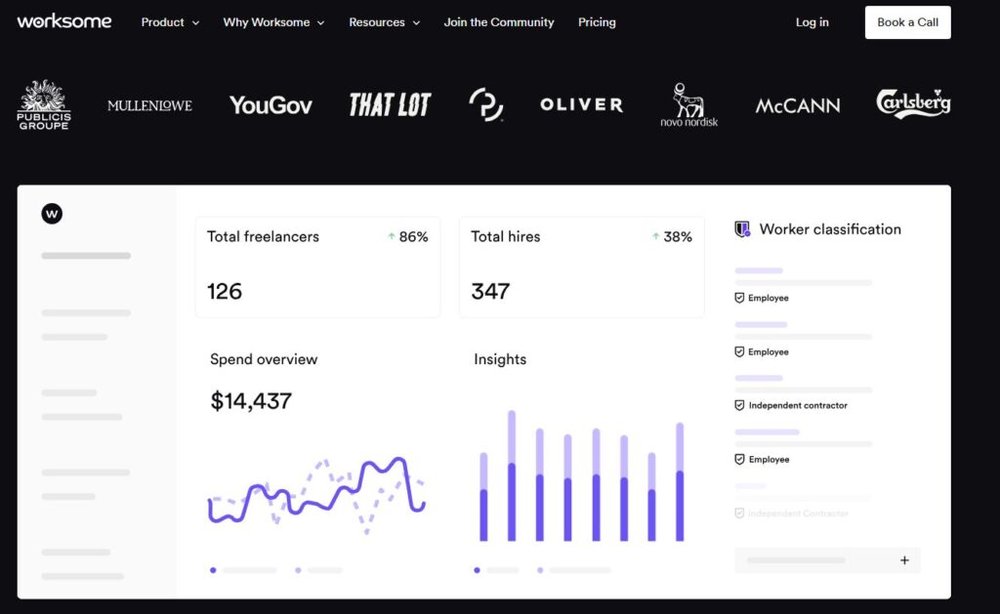
Task: Click the Novo Nordisk bull logo
Action: [689, 105]
